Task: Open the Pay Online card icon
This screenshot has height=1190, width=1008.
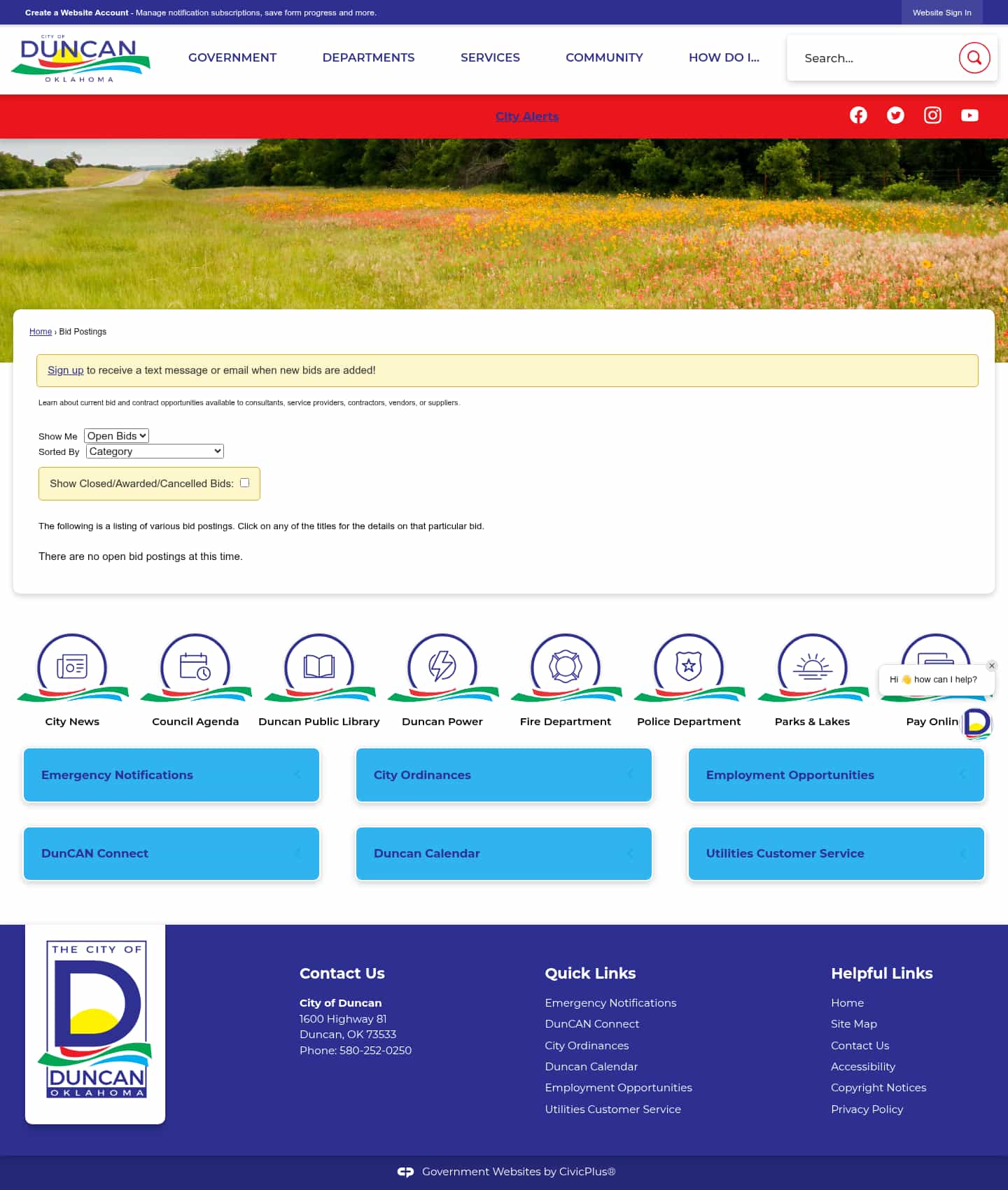Action: (x=935, y=650)
